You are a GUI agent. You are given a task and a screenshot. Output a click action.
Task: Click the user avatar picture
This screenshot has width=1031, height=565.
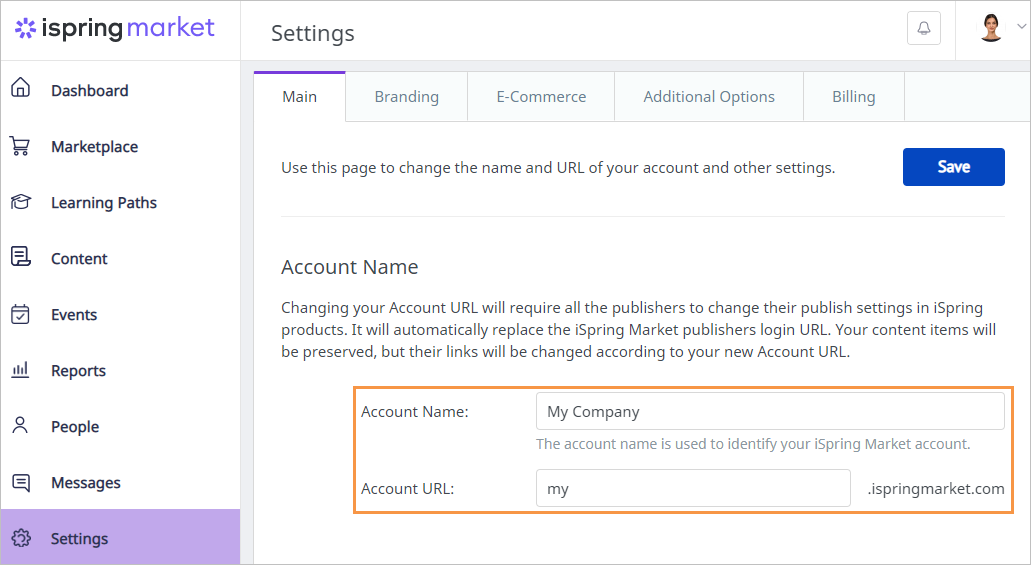click(x=991, y=28)
